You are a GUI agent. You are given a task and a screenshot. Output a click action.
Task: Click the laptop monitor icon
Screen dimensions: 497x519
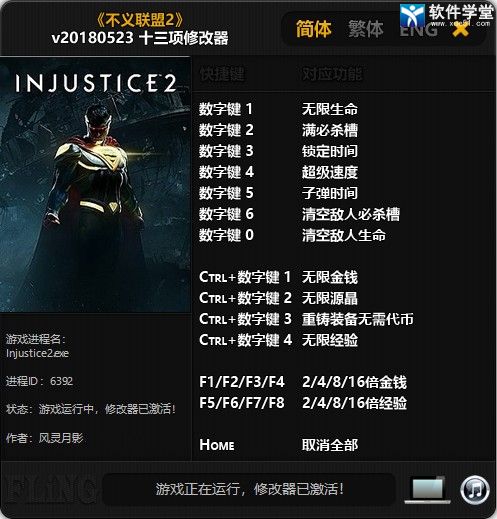428,490
